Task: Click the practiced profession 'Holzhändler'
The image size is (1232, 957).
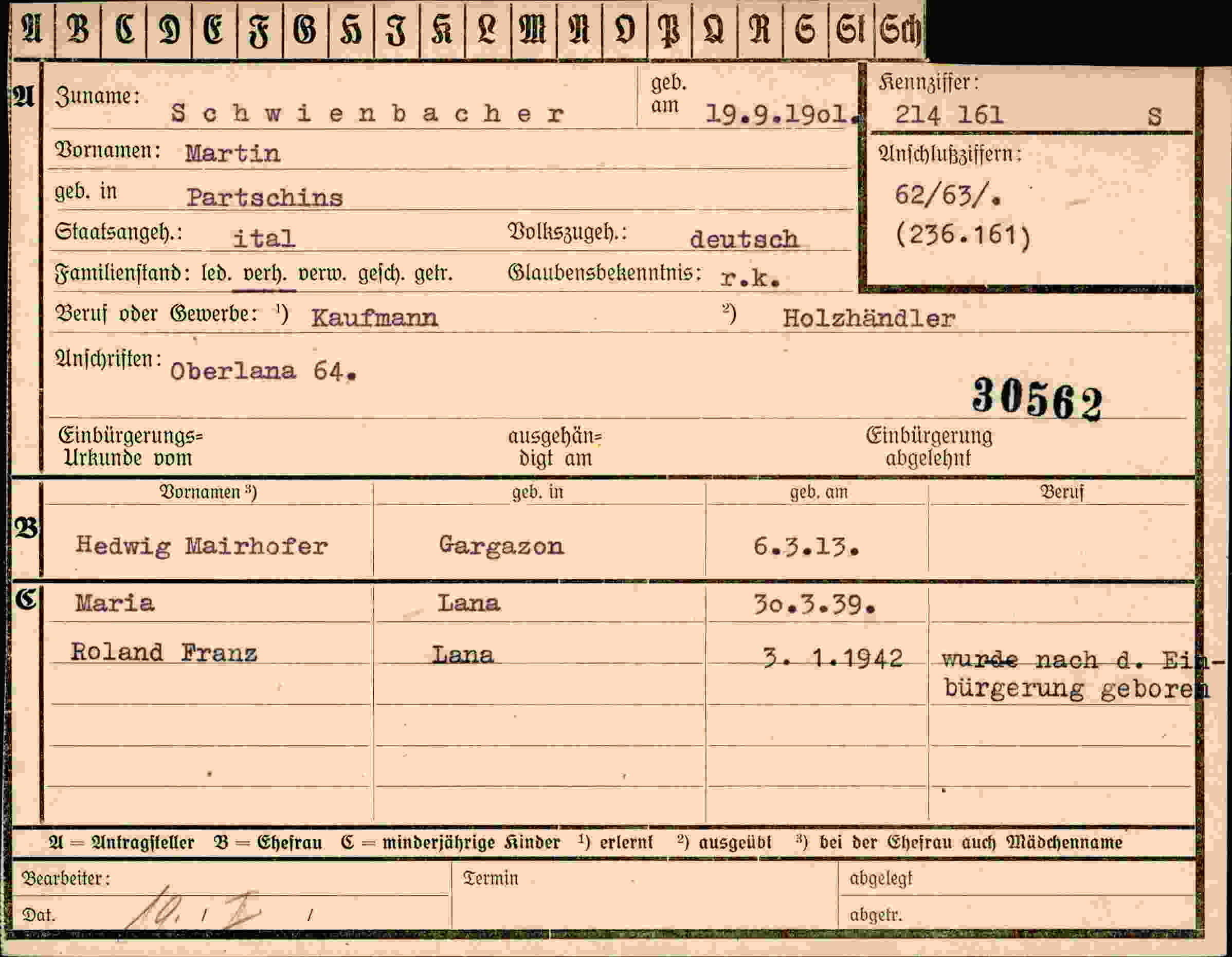Action: [x=868, y=319]
